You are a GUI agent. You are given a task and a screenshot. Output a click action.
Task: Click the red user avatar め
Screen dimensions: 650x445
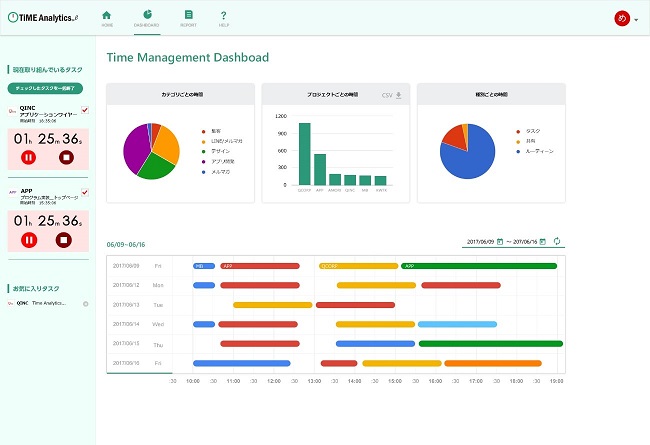622,18
